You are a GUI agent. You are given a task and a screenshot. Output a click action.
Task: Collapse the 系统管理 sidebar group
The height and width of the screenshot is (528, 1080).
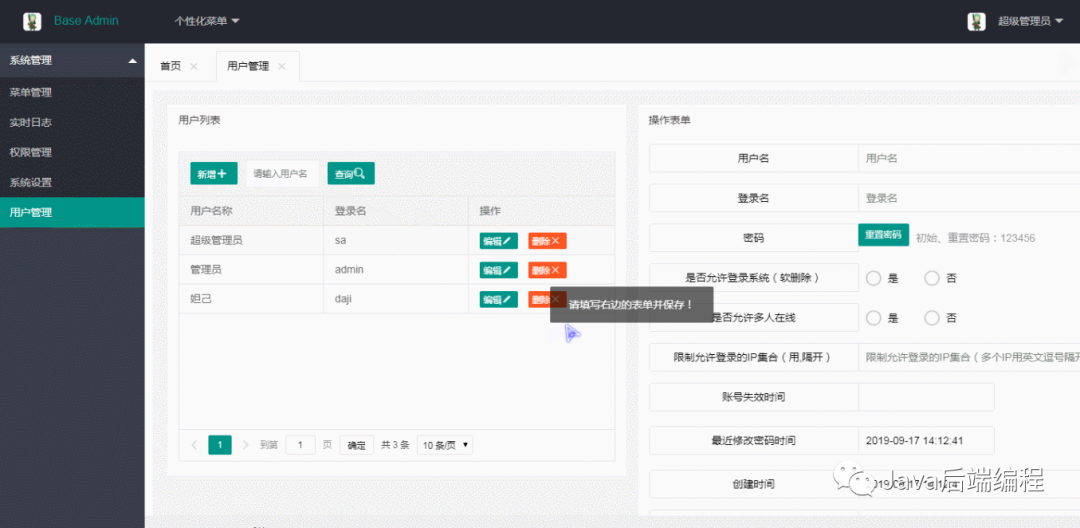(72, 61)
